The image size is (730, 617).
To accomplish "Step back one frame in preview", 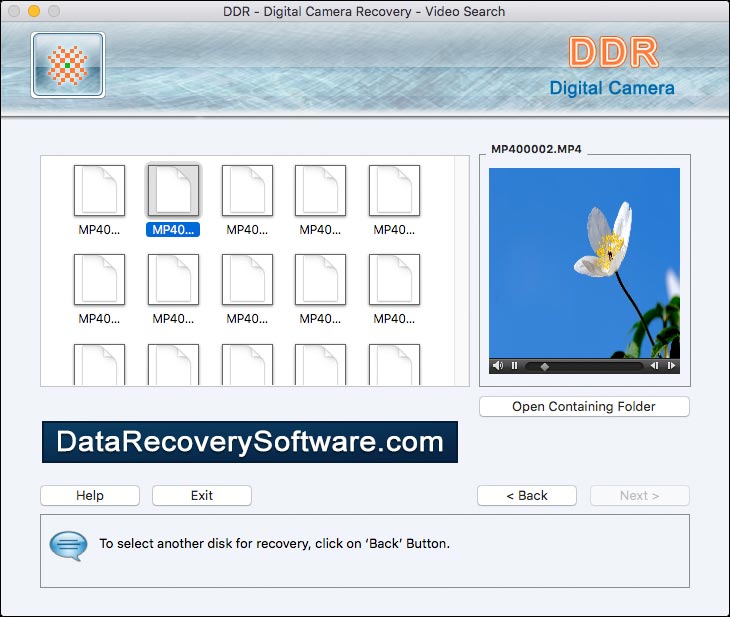I will click(655, 366).
